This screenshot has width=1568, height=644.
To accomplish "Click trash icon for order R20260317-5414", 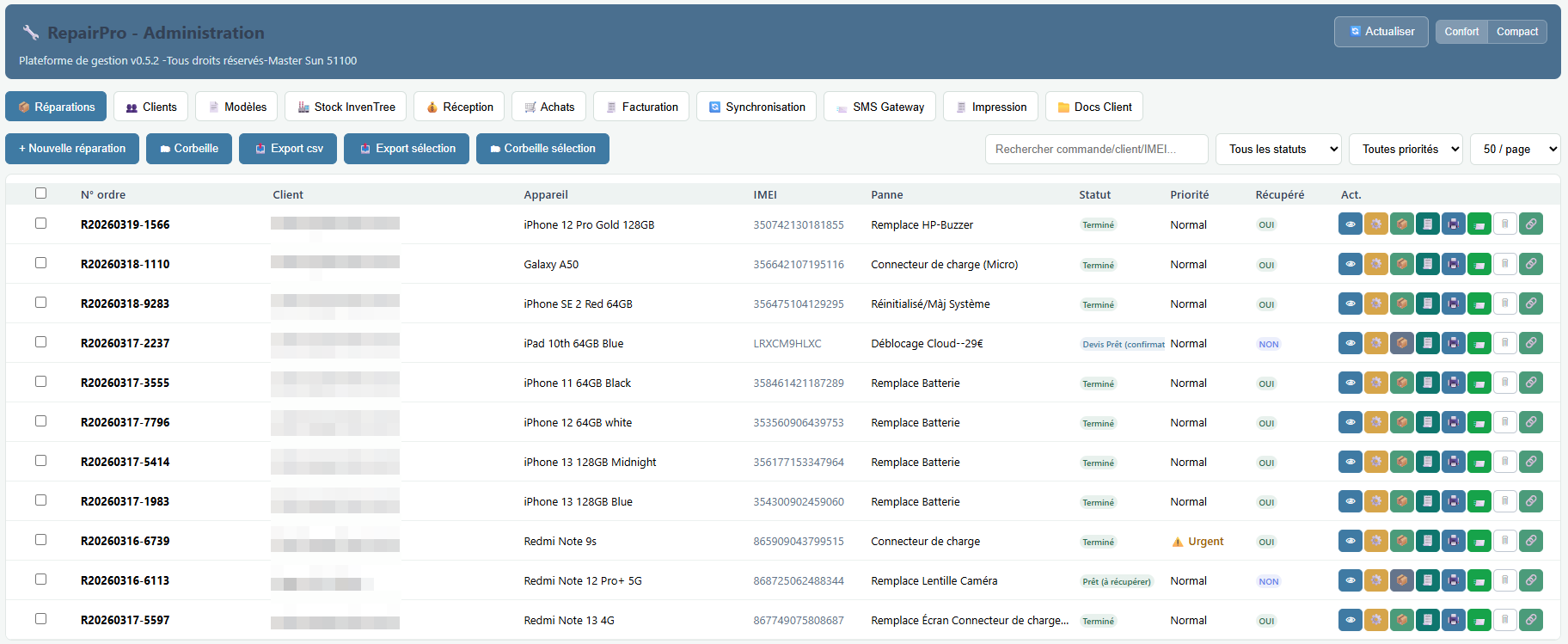I will [1504, 462].
